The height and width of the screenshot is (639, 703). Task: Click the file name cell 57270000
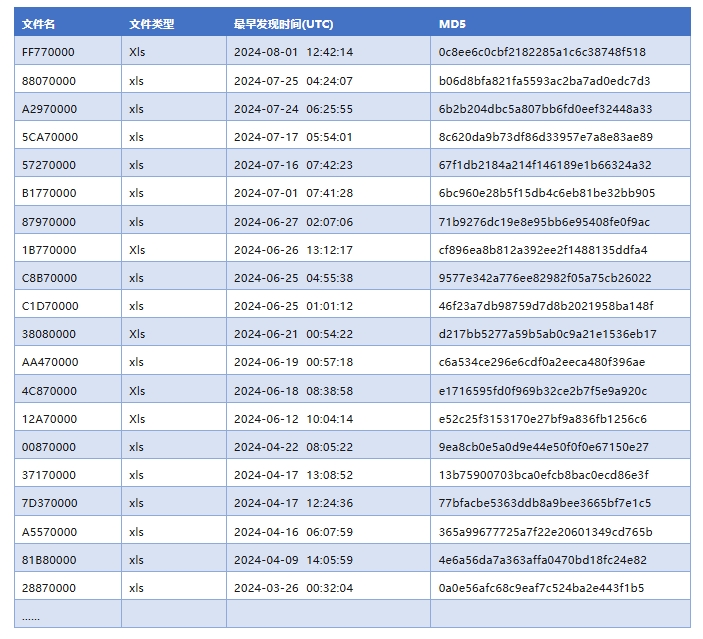tap(48, 165)
